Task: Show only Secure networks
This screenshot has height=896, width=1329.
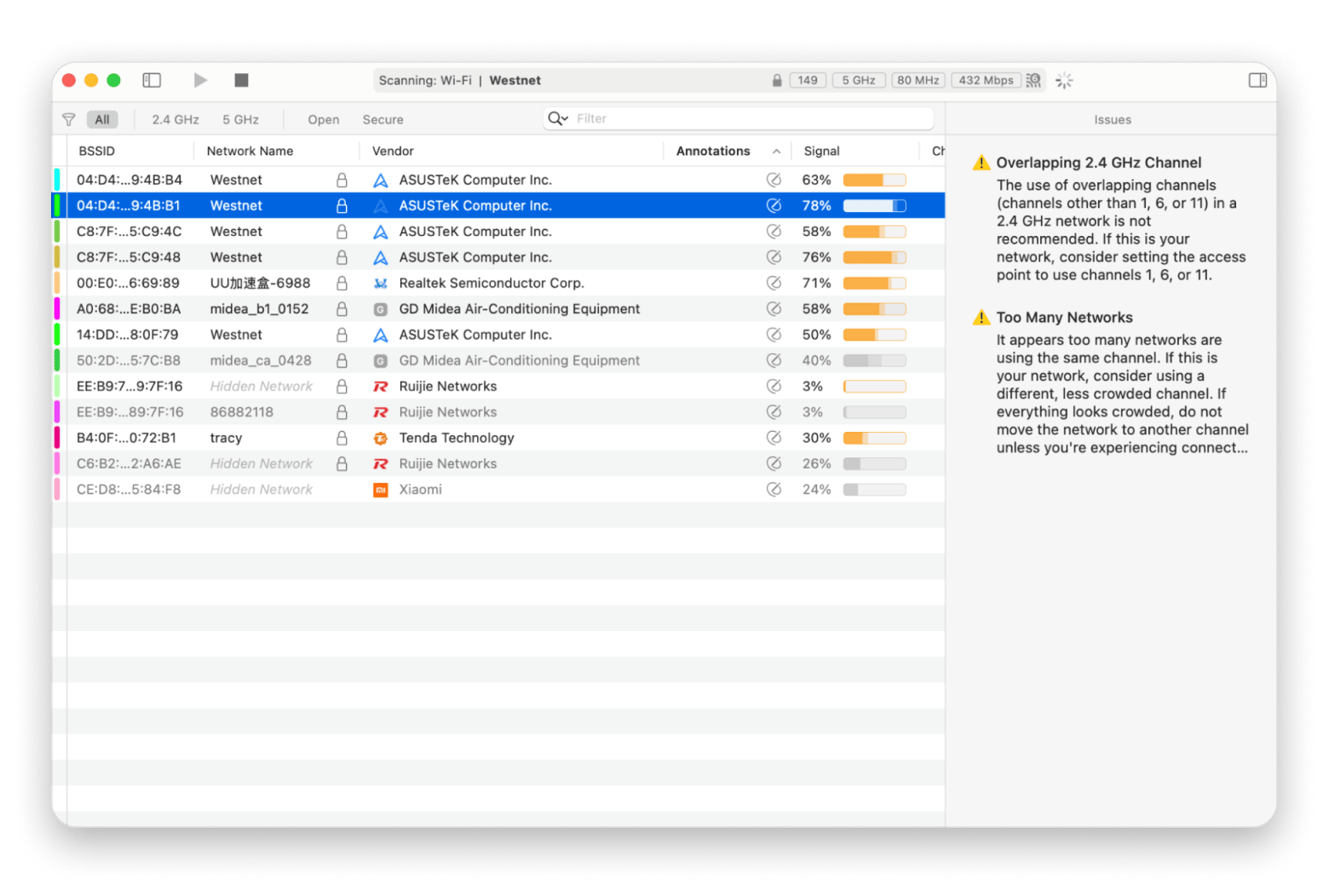Action: [x=383, y=120]
